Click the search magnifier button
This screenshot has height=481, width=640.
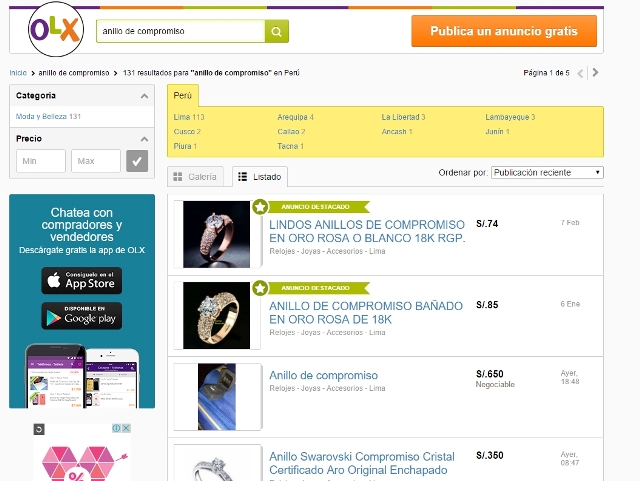tap(277, 31)
